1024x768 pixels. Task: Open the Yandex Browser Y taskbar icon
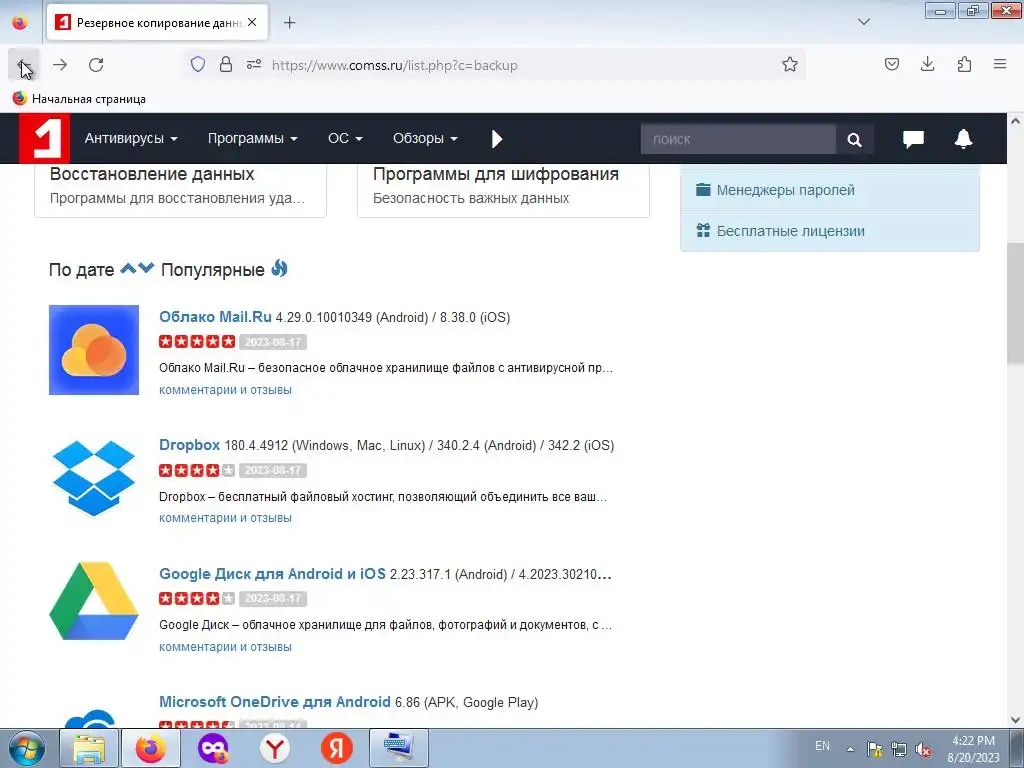point(275,748)
